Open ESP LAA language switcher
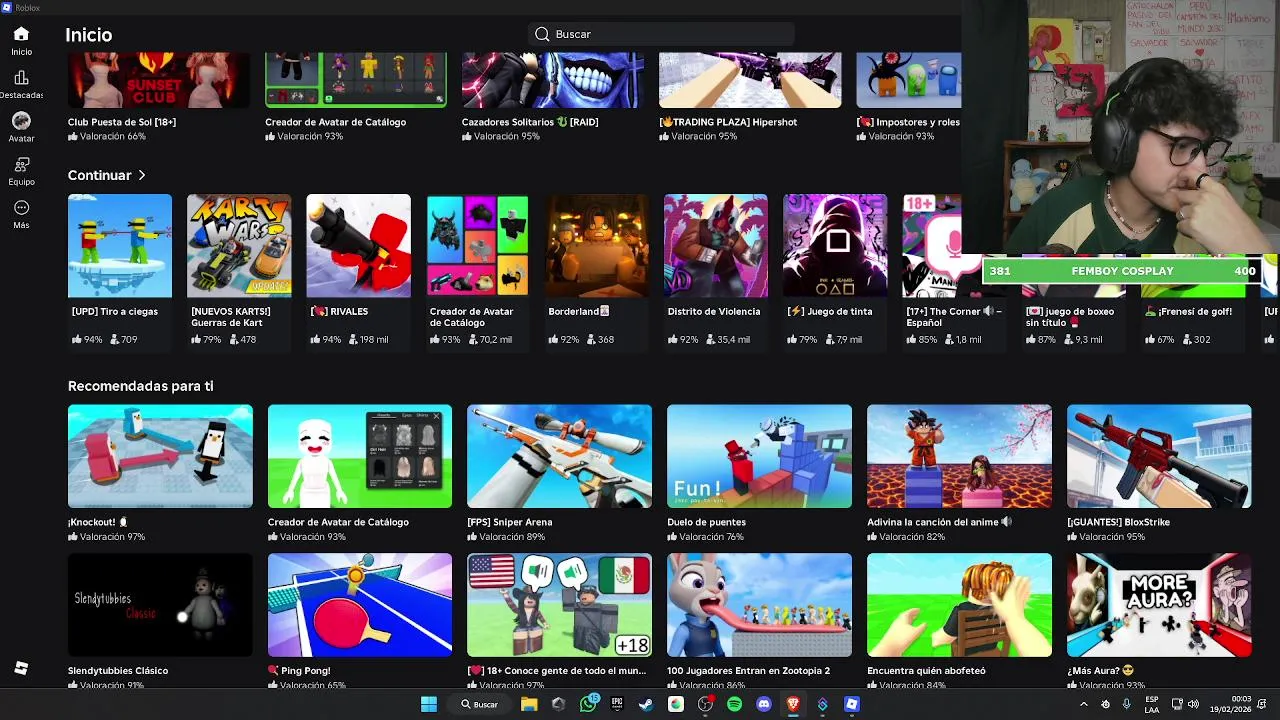 point(1152,704)
